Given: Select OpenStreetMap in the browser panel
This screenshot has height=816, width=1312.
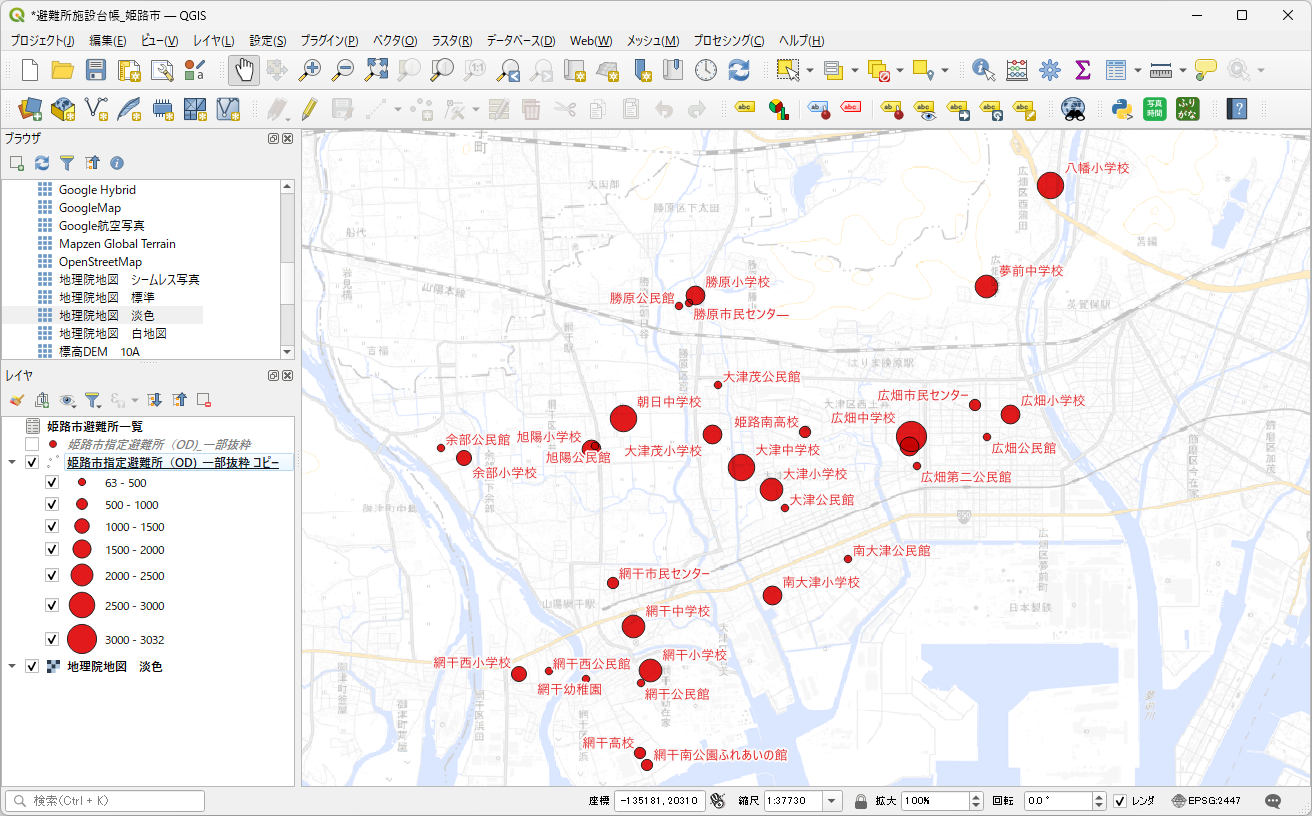Looking at the screenshot, I should click(x=100, y=262).
